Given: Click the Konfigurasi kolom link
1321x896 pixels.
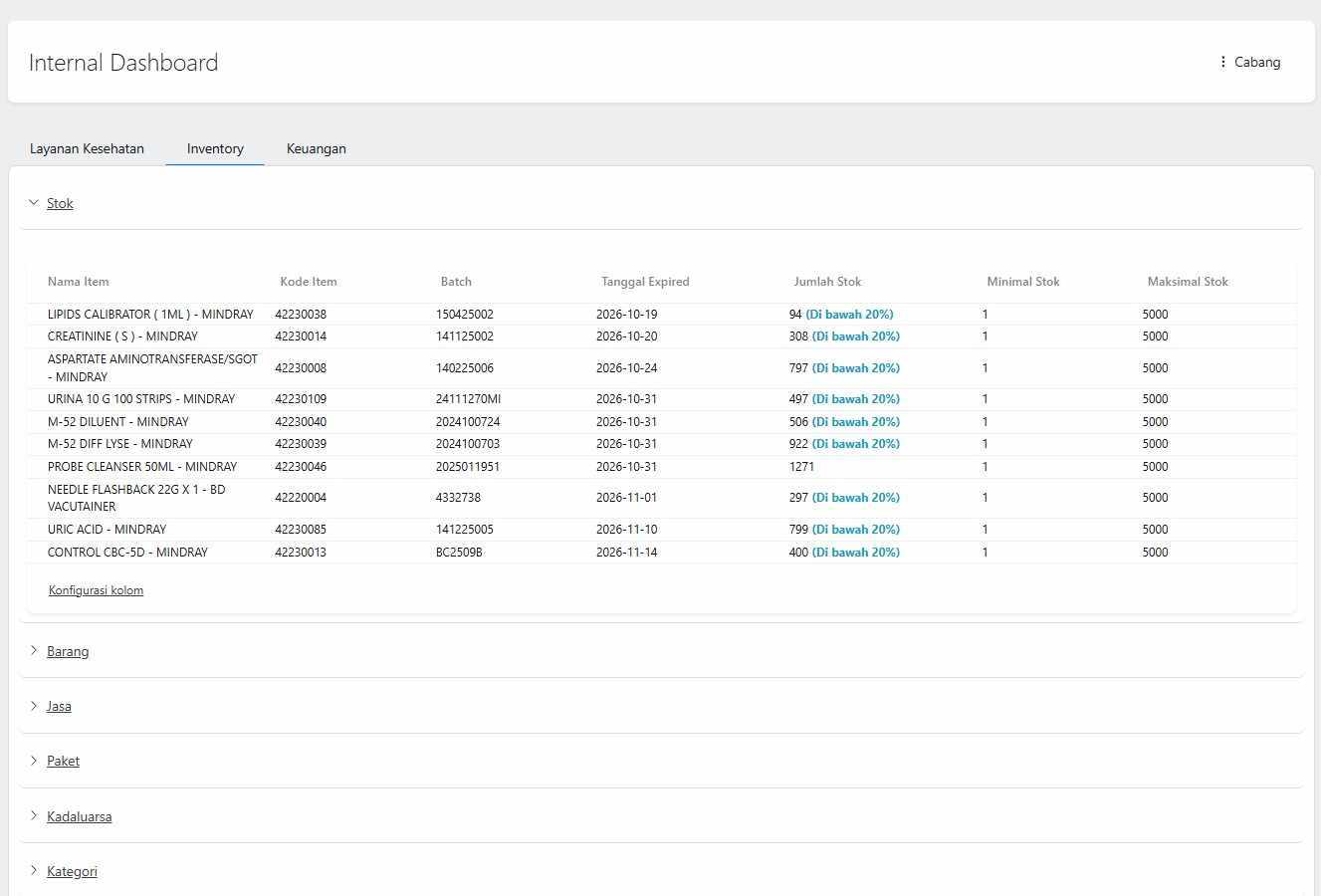Looking at the screenshot, I should point(96,590).
